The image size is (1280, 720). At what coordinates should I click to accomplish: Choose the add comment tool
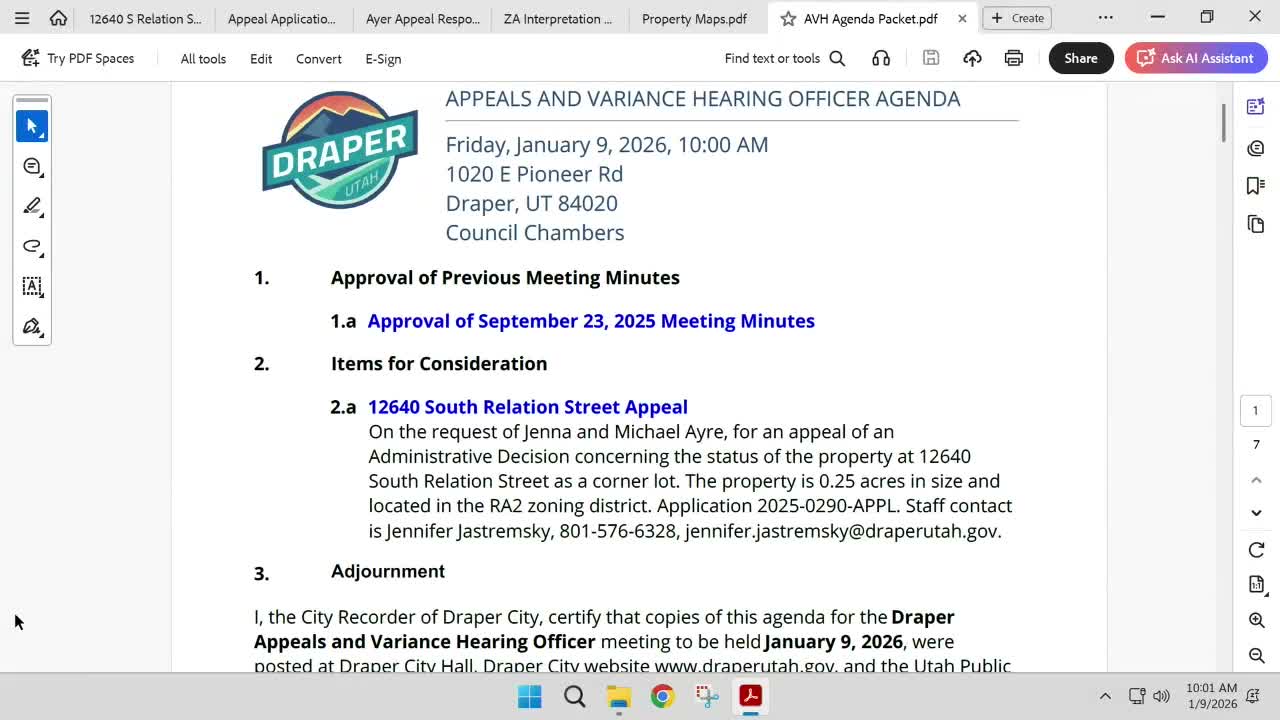pyautogui.click(x=32, y=166)
